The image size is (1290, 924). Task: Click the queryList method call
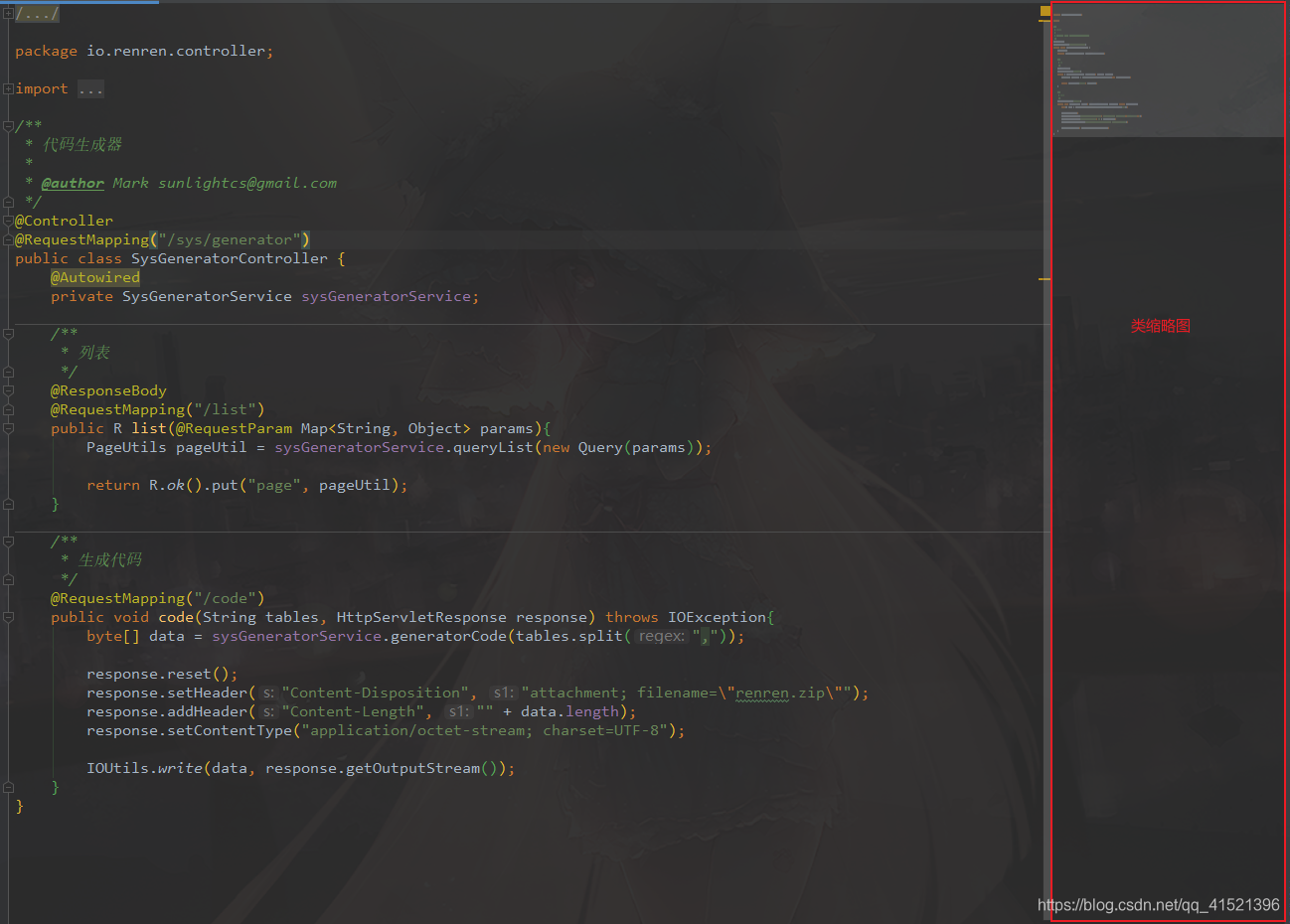[493, 447]
